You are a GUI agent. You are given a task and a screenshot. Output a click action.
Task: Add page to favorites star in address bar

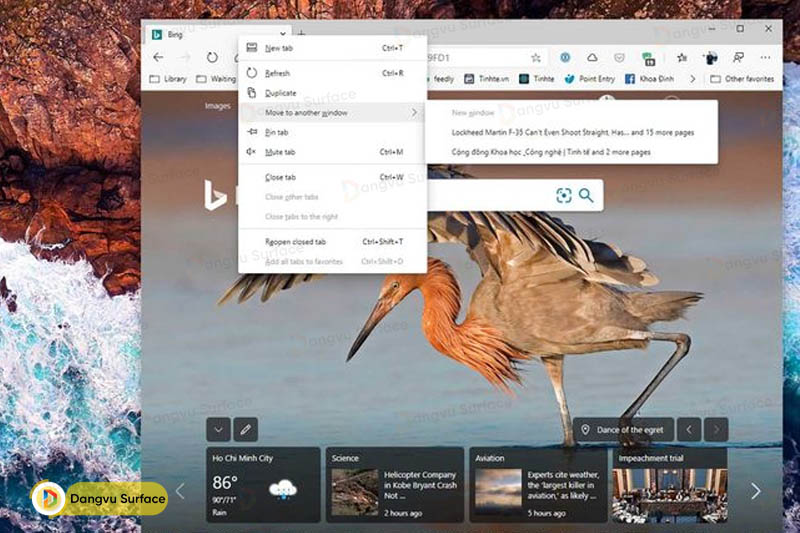click(x=536, y=58)
